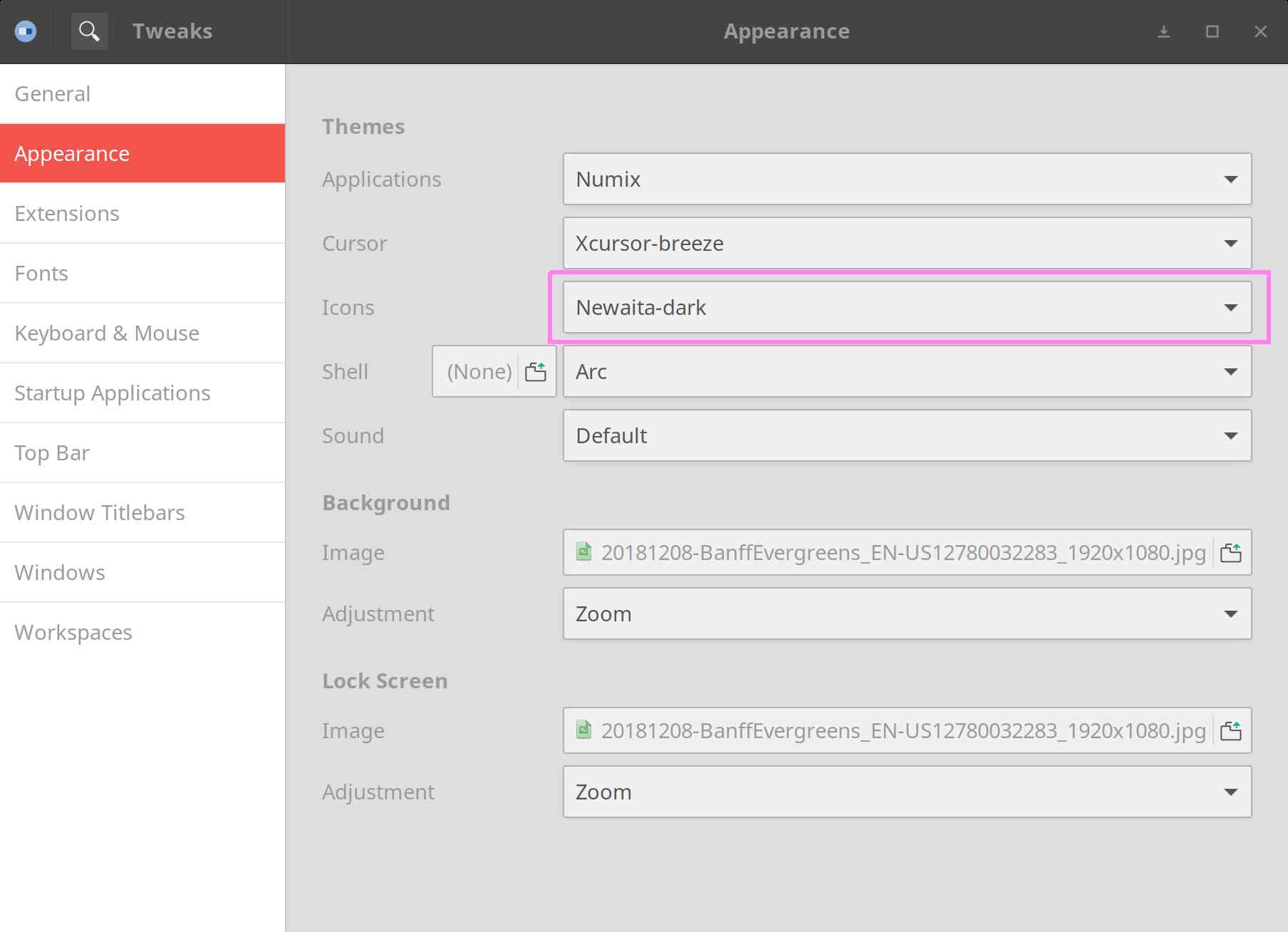Switch to the Fonts section

142,273
